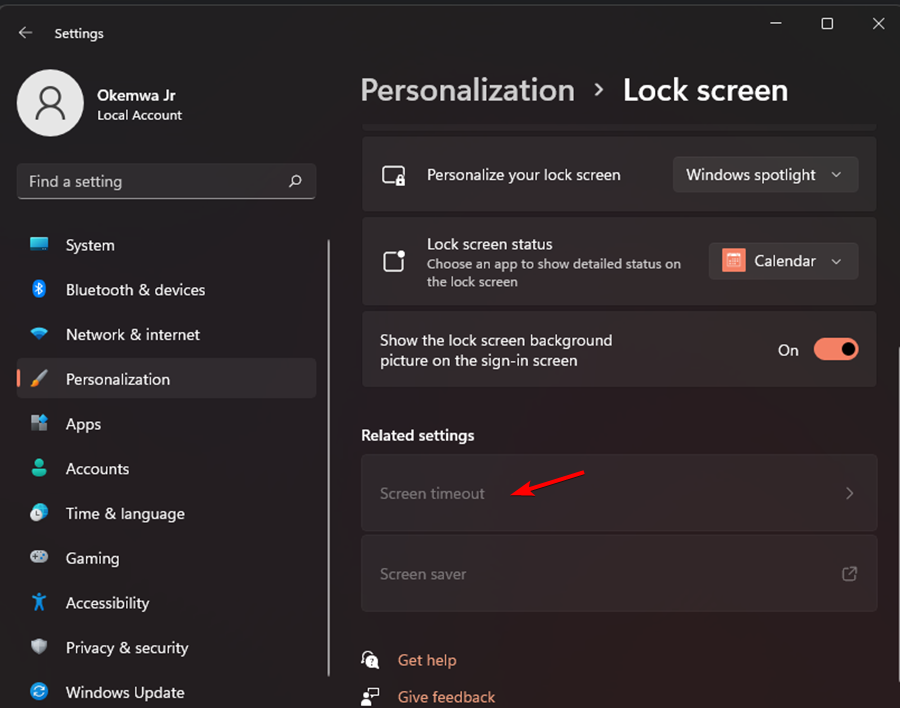Open the Accessibility settings icon
Screen dimensions: 900x708
tap(37, 603)
